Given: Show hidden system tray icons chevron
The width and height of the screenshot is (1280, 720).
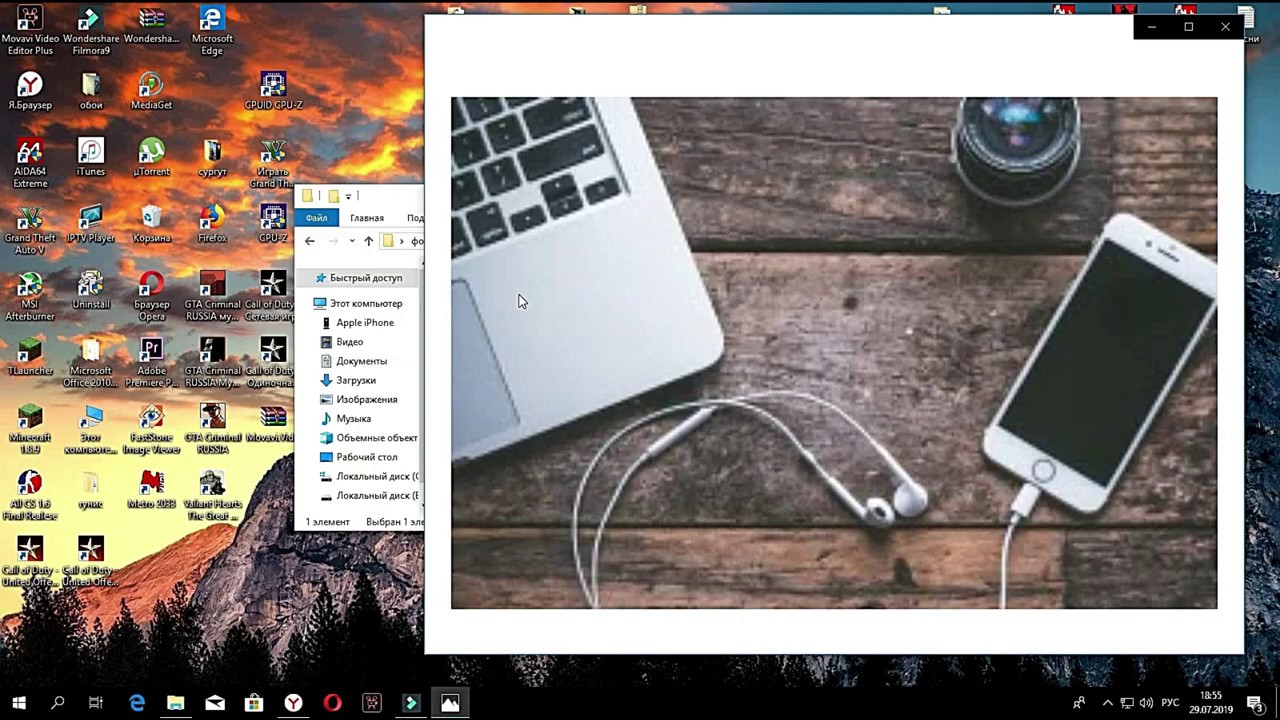Looking at the screenshot, I should (x=1107, y=703).
